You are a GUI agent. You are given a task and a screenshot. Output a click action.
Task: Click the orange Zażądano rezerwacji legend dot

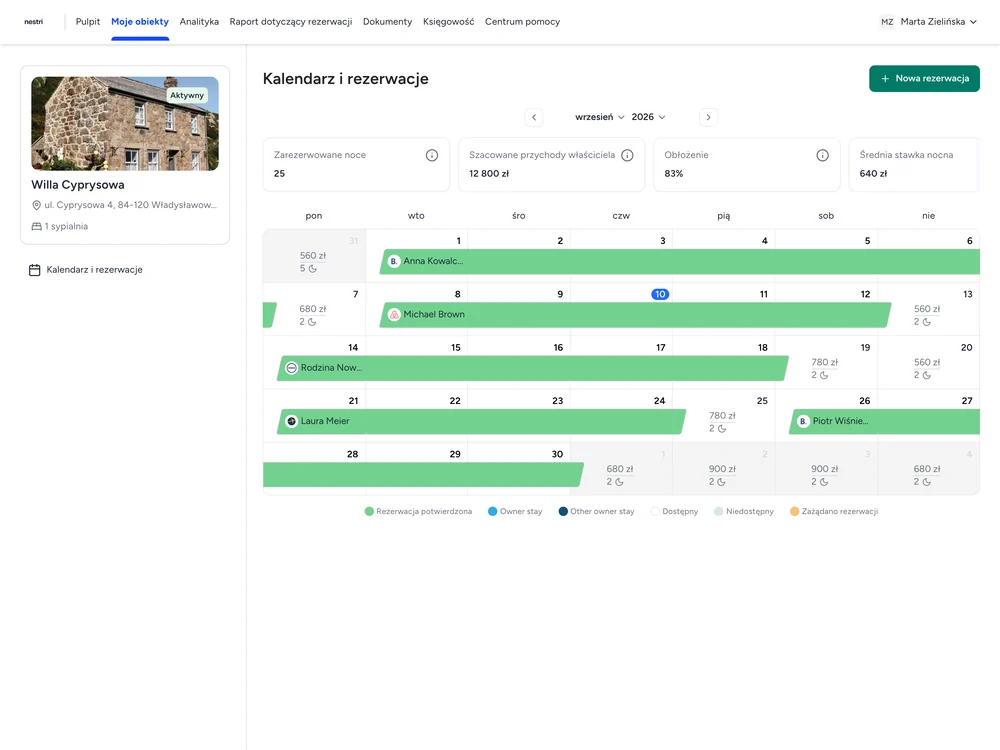point(794,511)
